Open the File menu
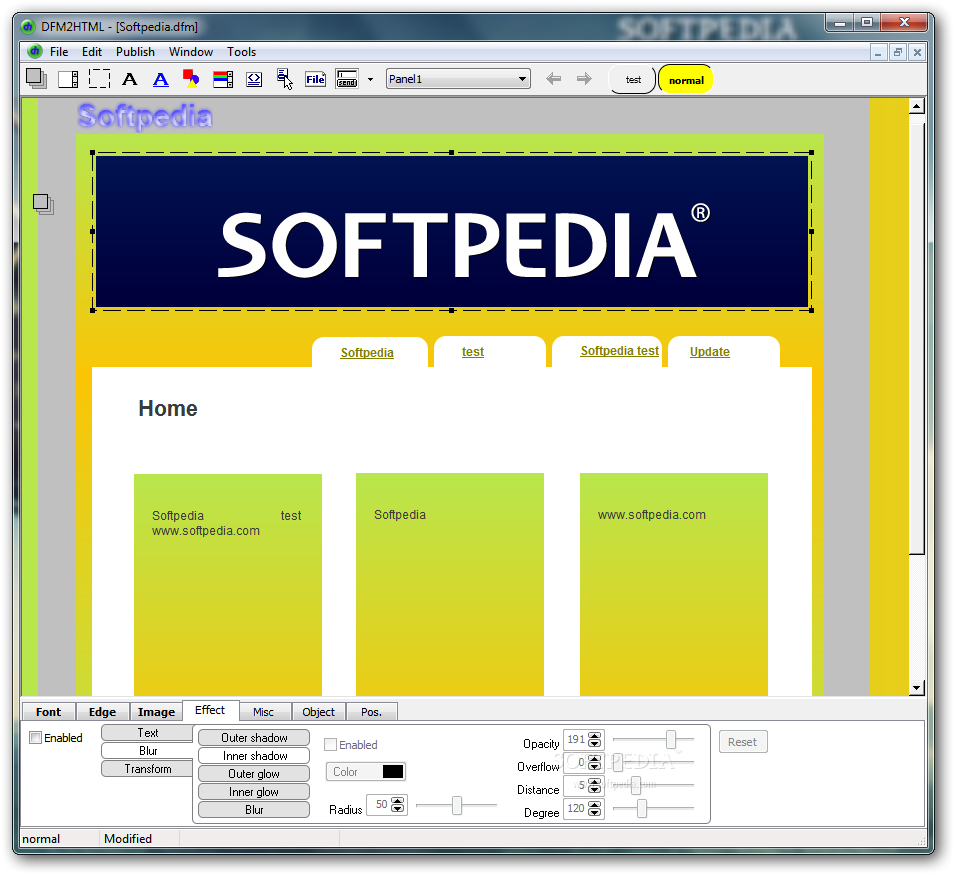The image size is (955, 875). (58, 52)
